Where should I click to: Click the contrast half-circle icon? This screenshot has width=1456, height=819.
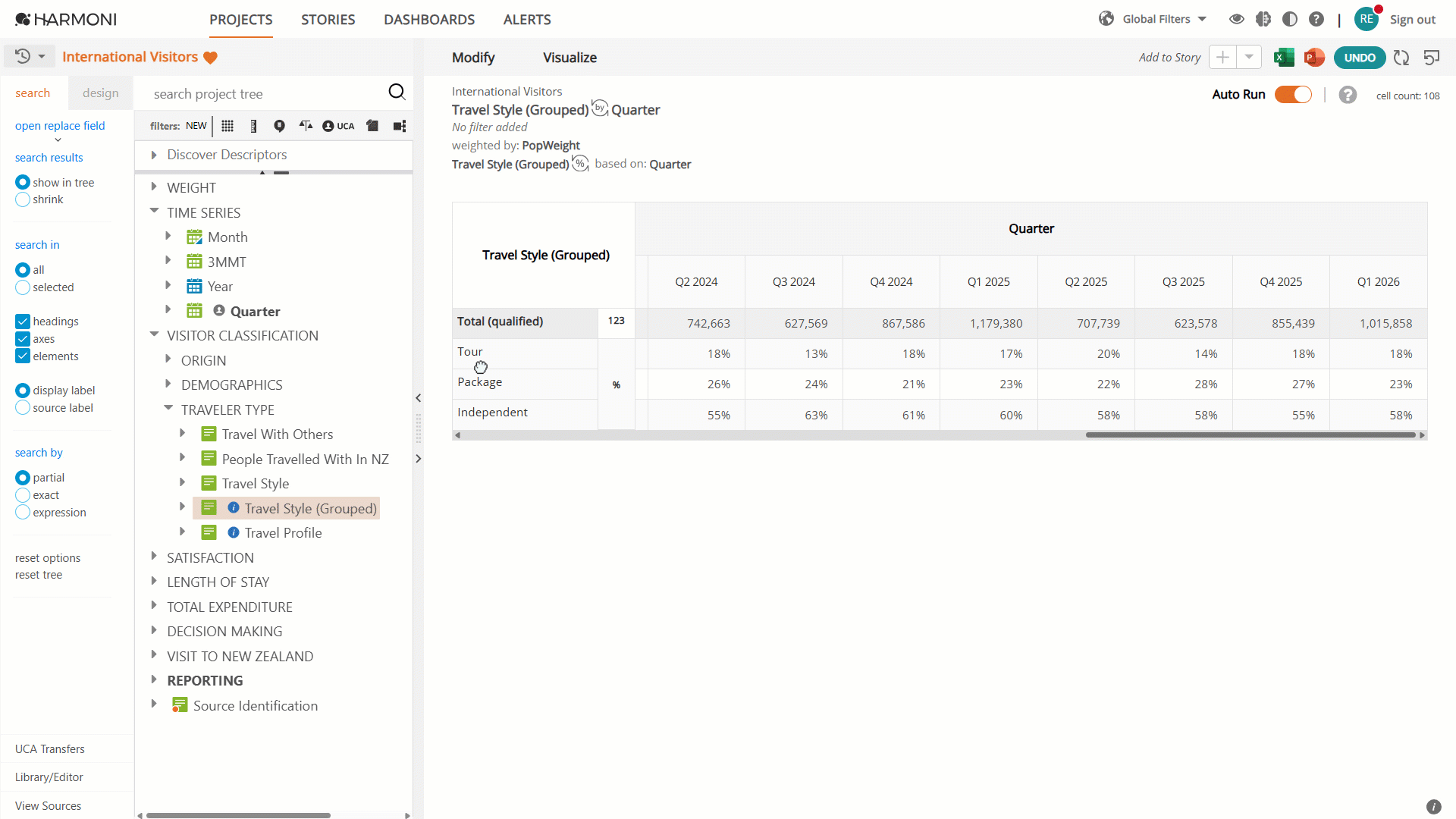click(x=1290, y=19)
